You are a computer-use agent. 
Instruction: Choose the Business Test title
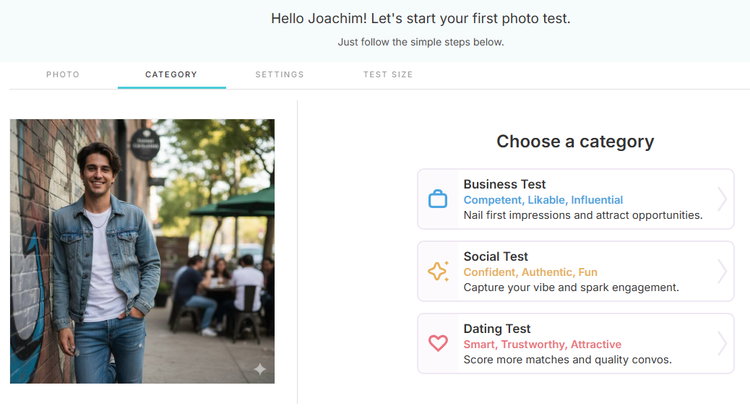click(504, 185)
